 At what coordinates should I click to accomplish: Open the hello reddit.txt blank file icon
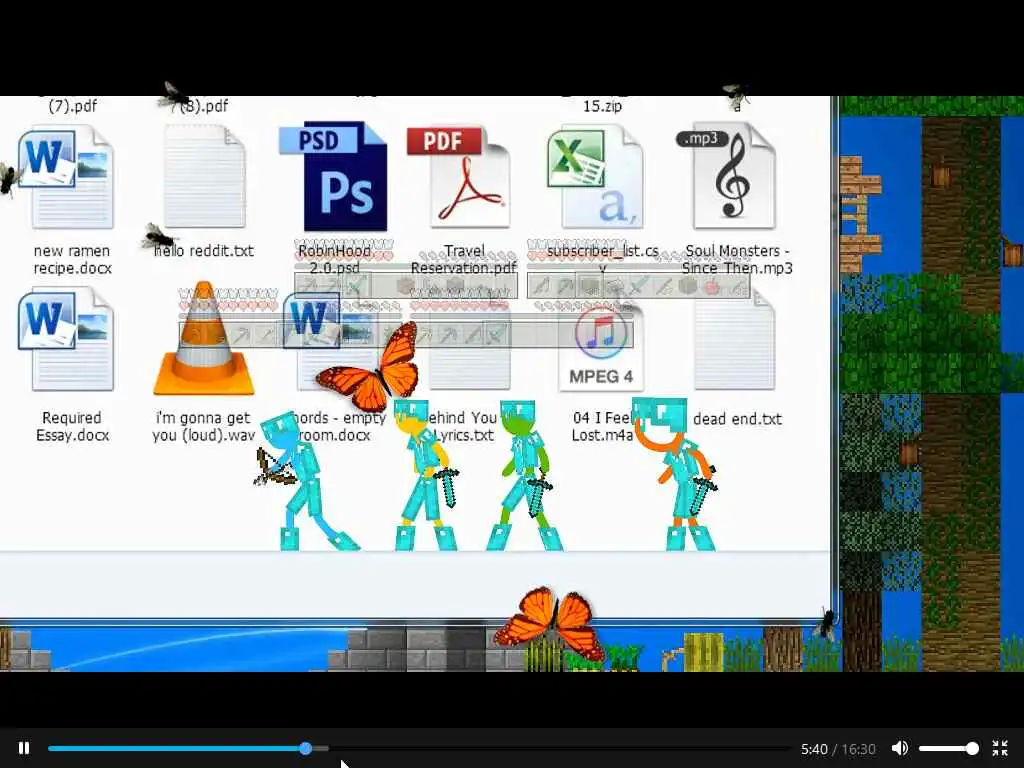point(204,176)
